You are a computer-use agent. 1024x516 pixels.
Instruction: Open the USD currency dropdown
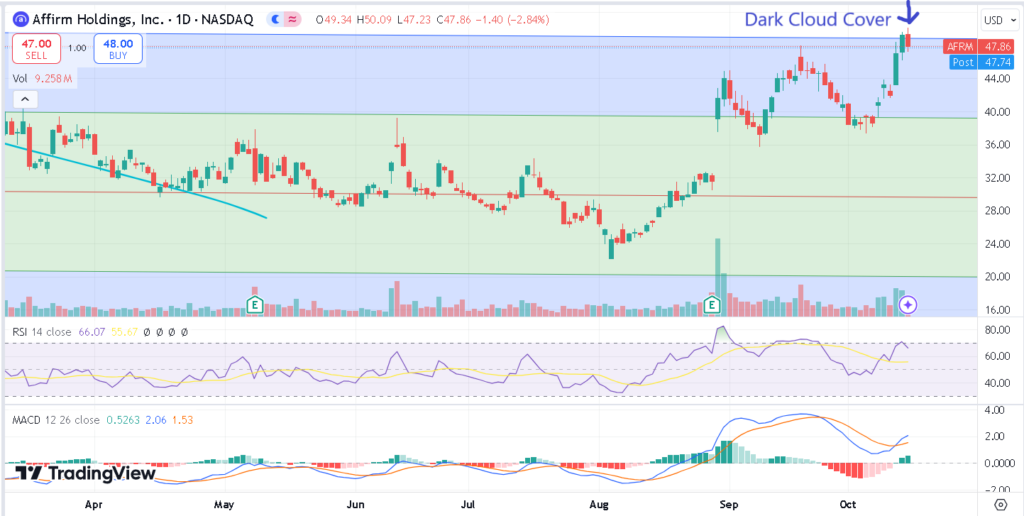[x=1000, y=20]
